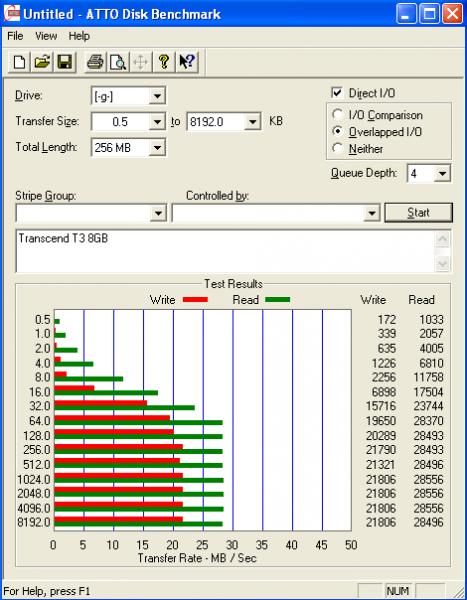Click the Start benchmark button
The image size is (467, 600).
[x=418, y=213]
